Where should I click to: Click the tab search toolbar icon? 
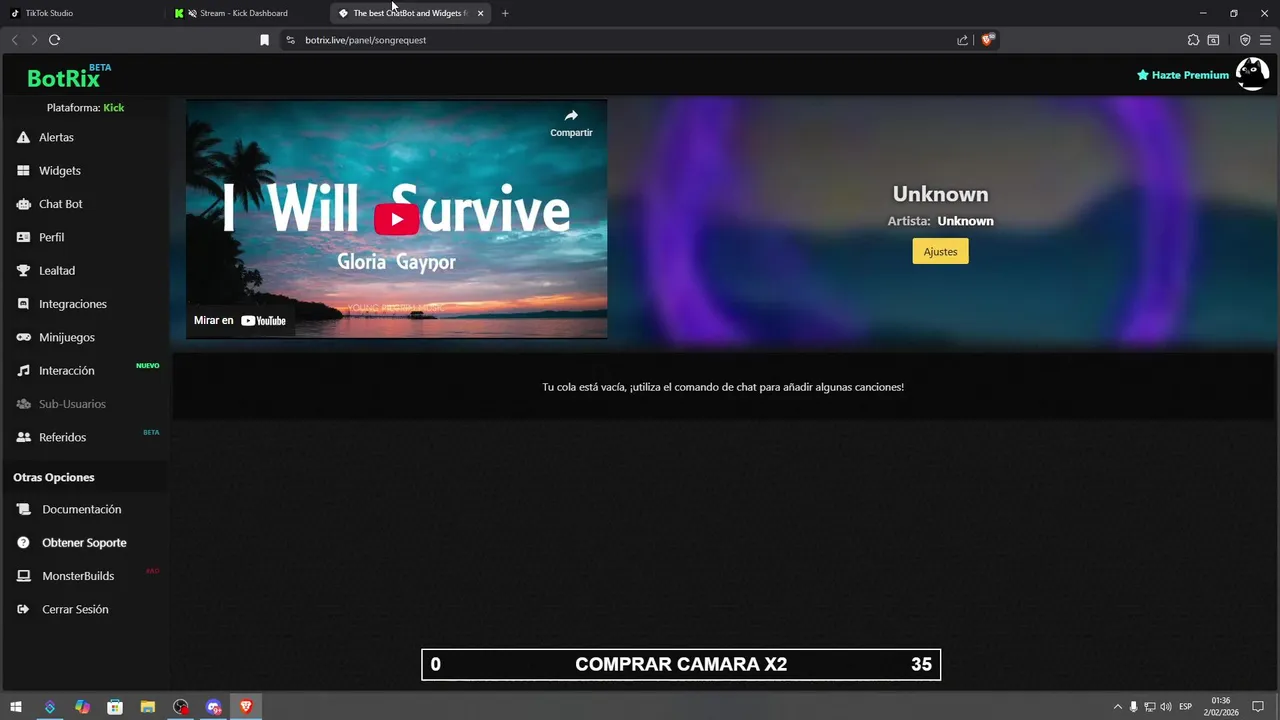click(x=1213, y=40)
